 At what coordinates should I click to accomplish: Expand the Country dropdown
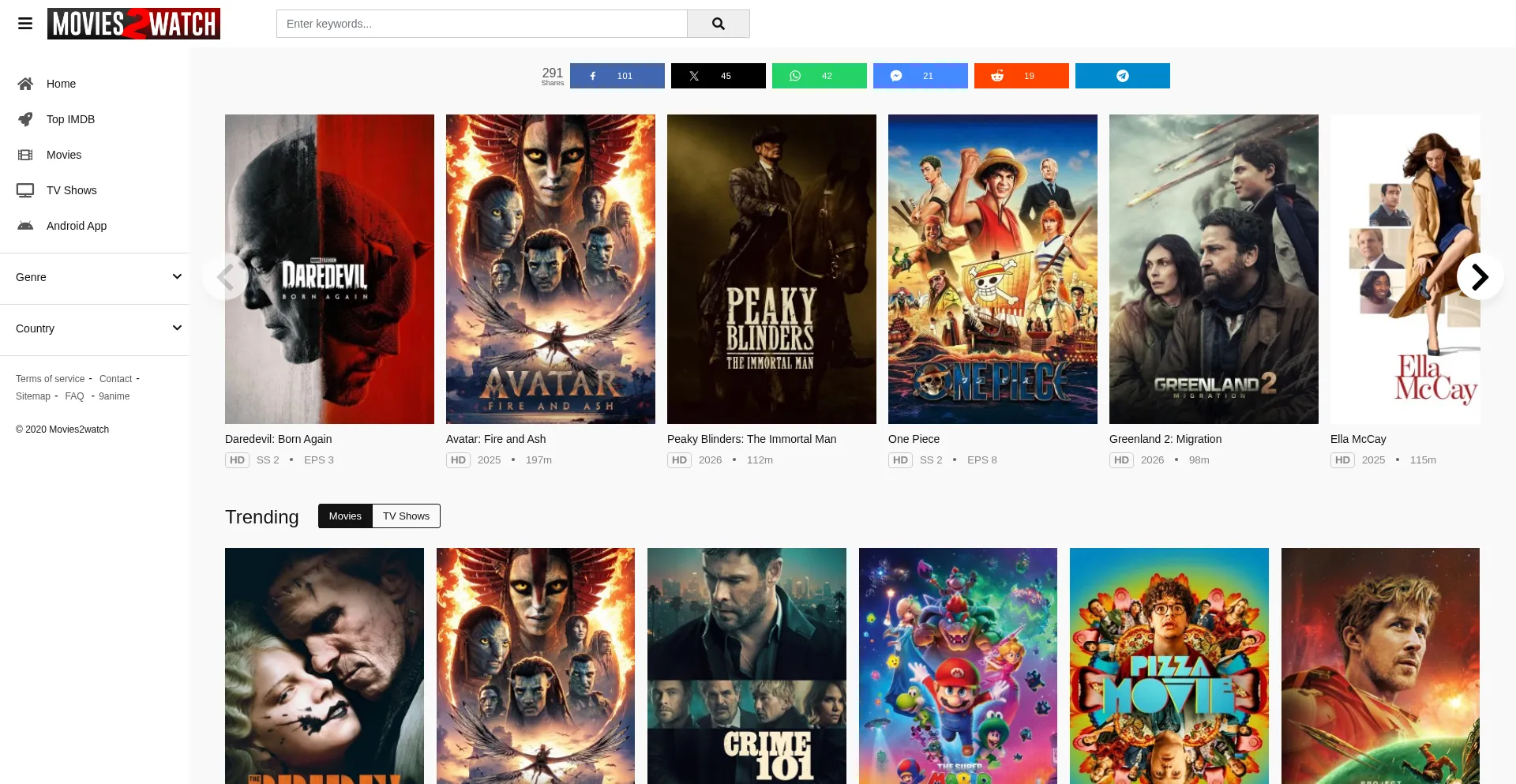95,328
